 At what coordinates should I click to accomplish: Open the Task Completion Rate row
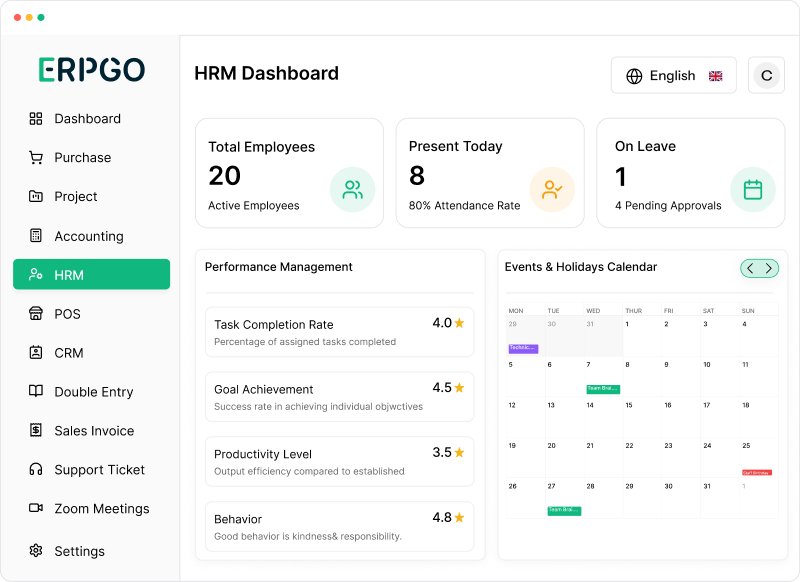(339, 332)
